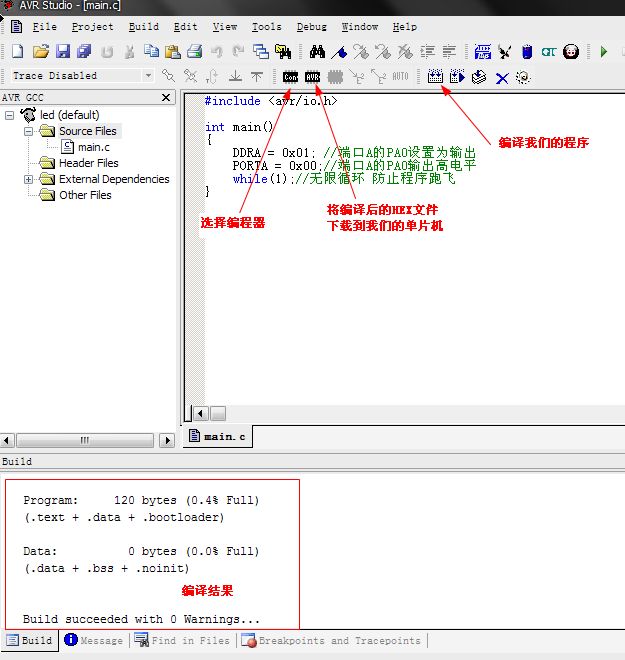Select main.c in the project tree
Image resolution: width=625 pixels, height=660 pixels.
click(x=94, y=147)
